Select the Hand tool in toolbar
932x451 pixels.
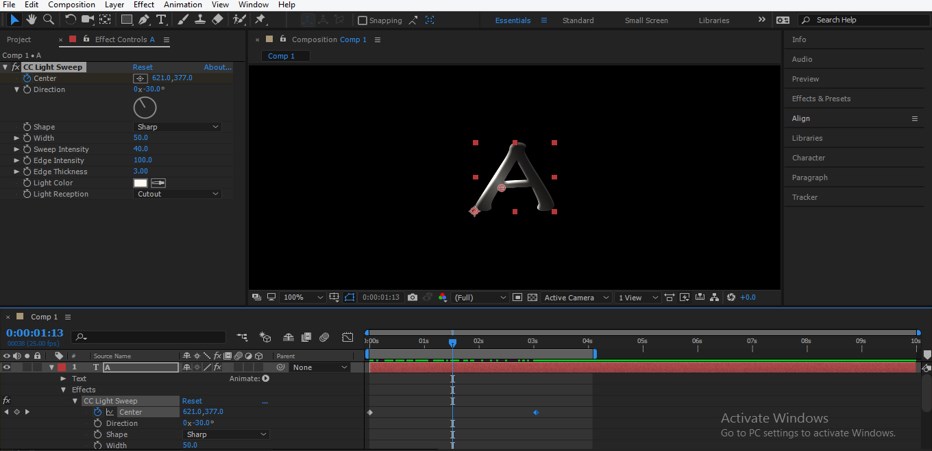click(31, 19)
